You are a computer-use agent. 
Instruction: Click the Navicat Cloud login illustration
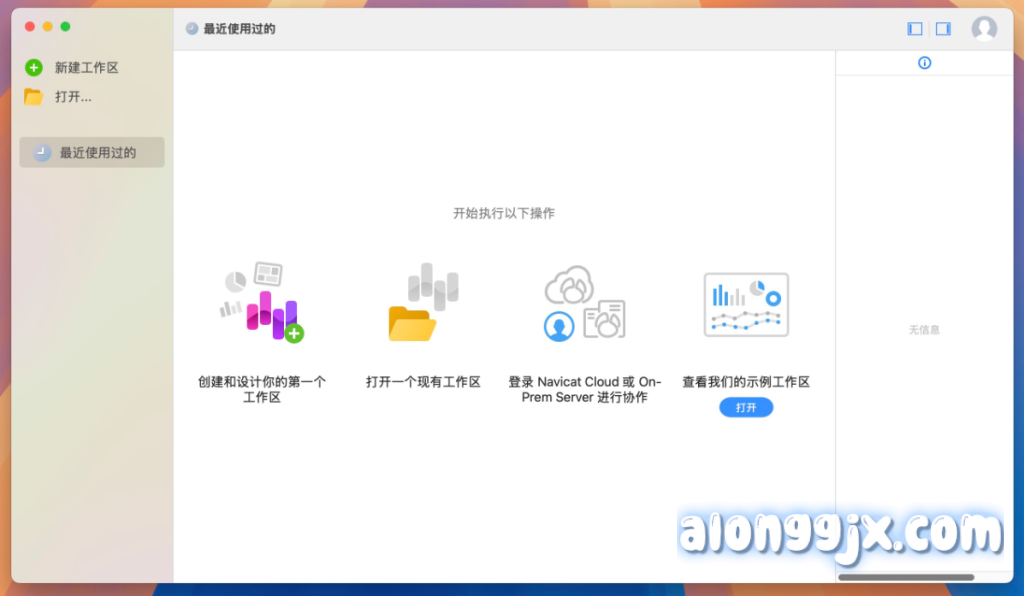click(584, 304)
